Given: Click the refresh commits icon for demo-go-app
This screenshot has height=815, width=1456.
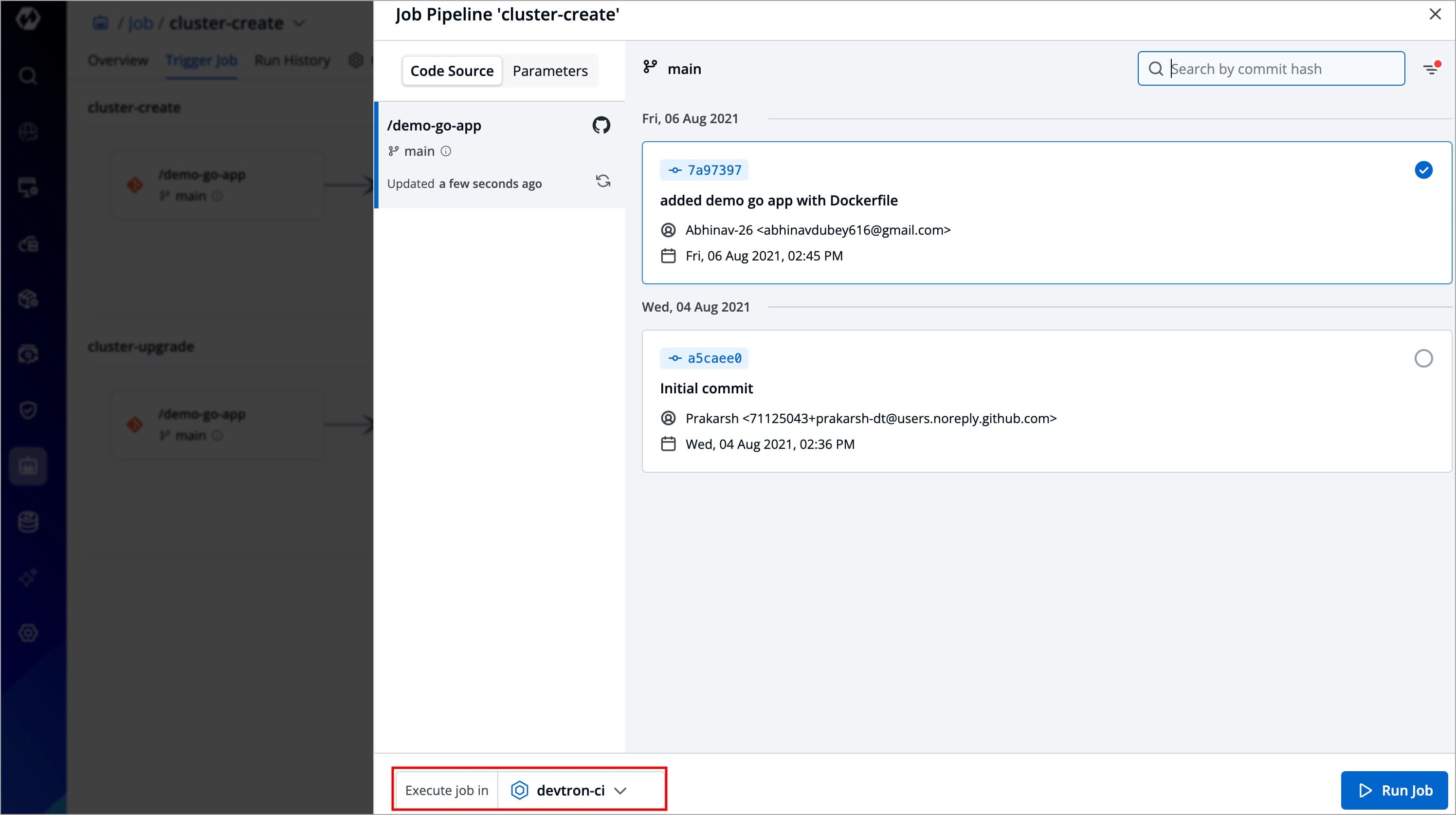Looking at the screenshot, I should click(x=602, y=181).
